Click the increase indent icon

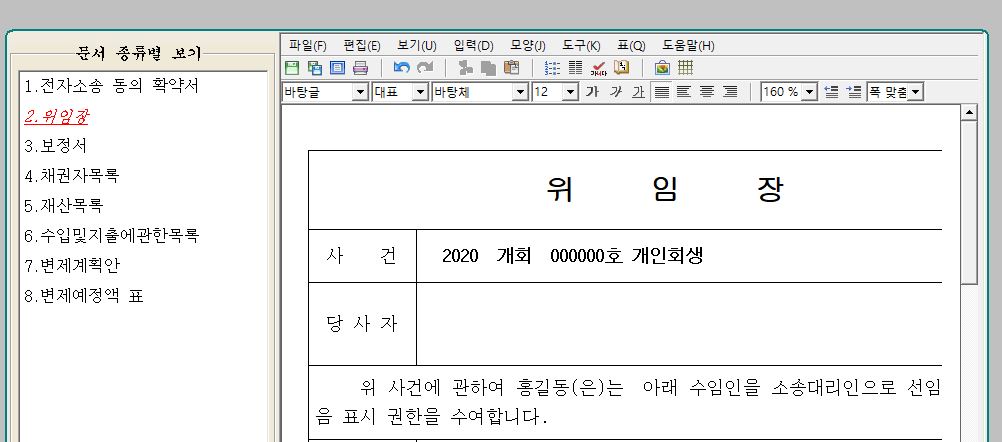854,92
